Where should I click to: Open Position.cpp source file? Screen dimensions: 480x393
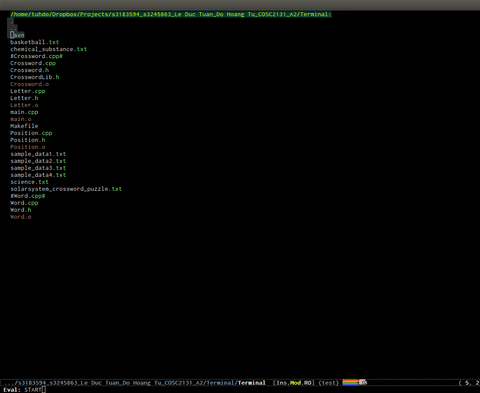(31, 133)
